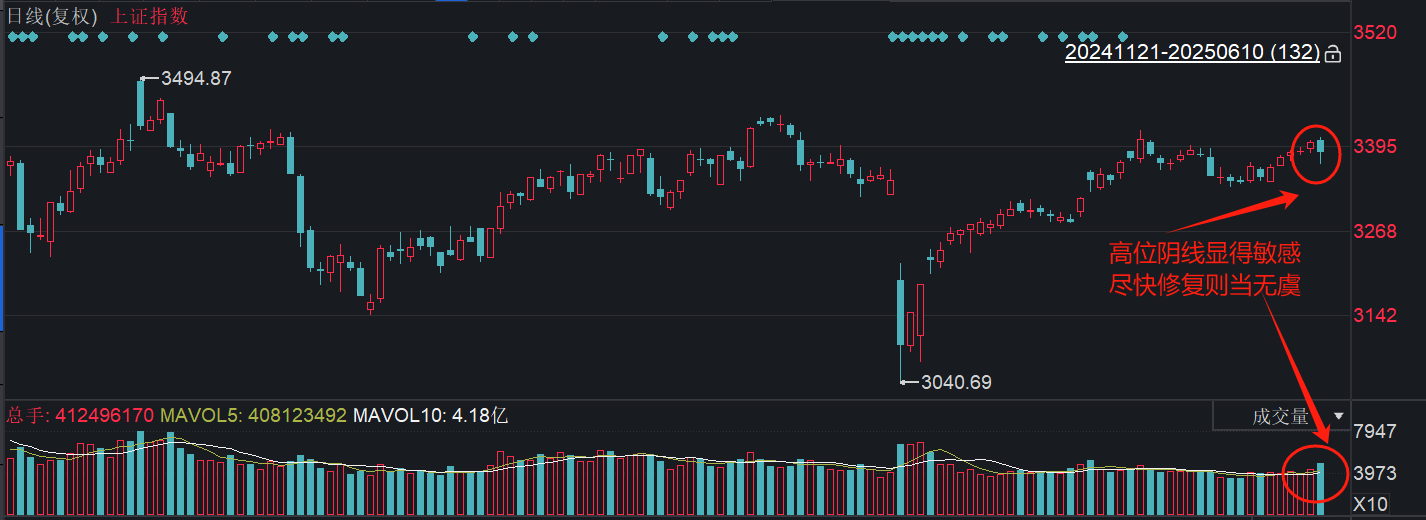Viewport: 1426px width, 520px height.
Task: Click the 3142 price axis label
Action: (1374, 316)
